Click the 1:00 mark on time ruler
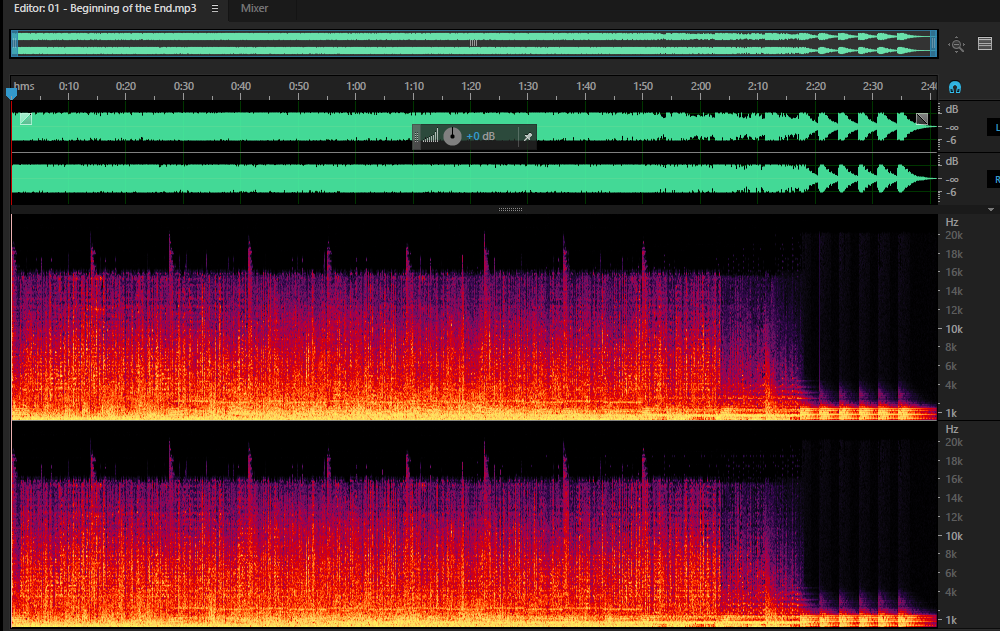 [x=356, y=86]
